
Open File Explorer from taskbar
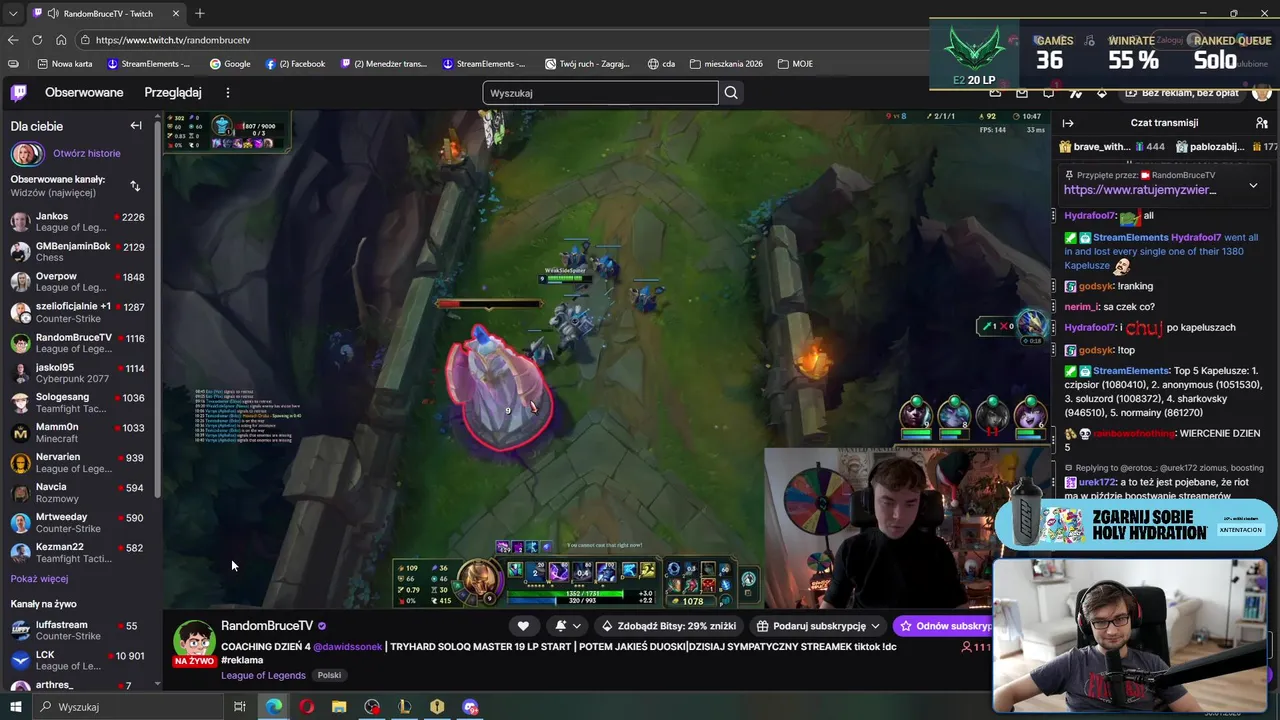(339, 707)
